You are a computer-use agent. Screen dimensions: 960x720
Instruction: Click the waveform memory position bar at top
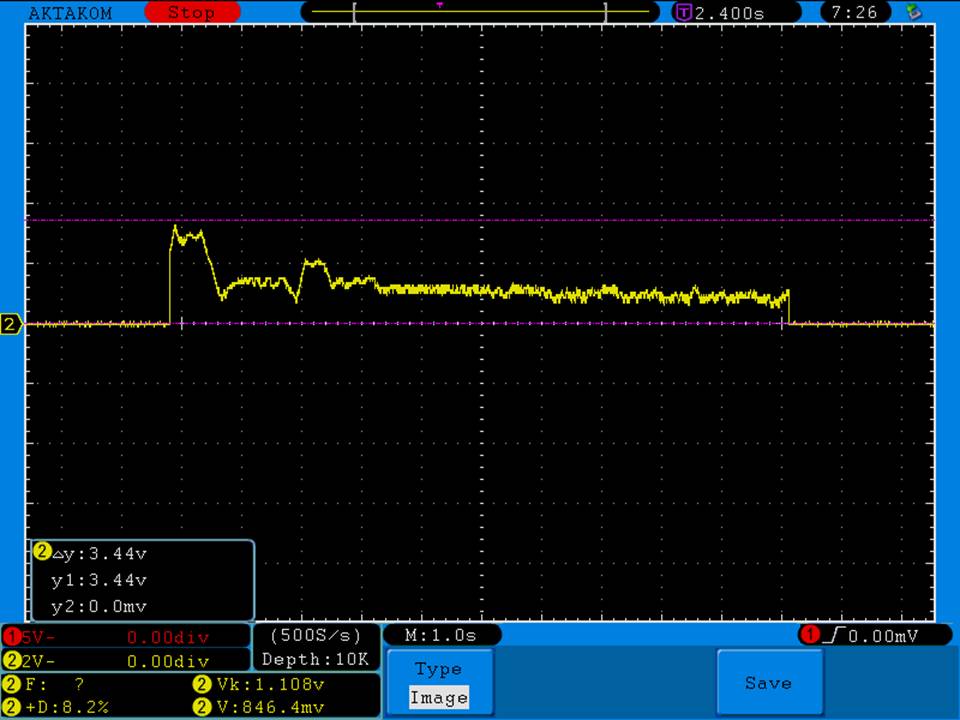coord(480,12)
